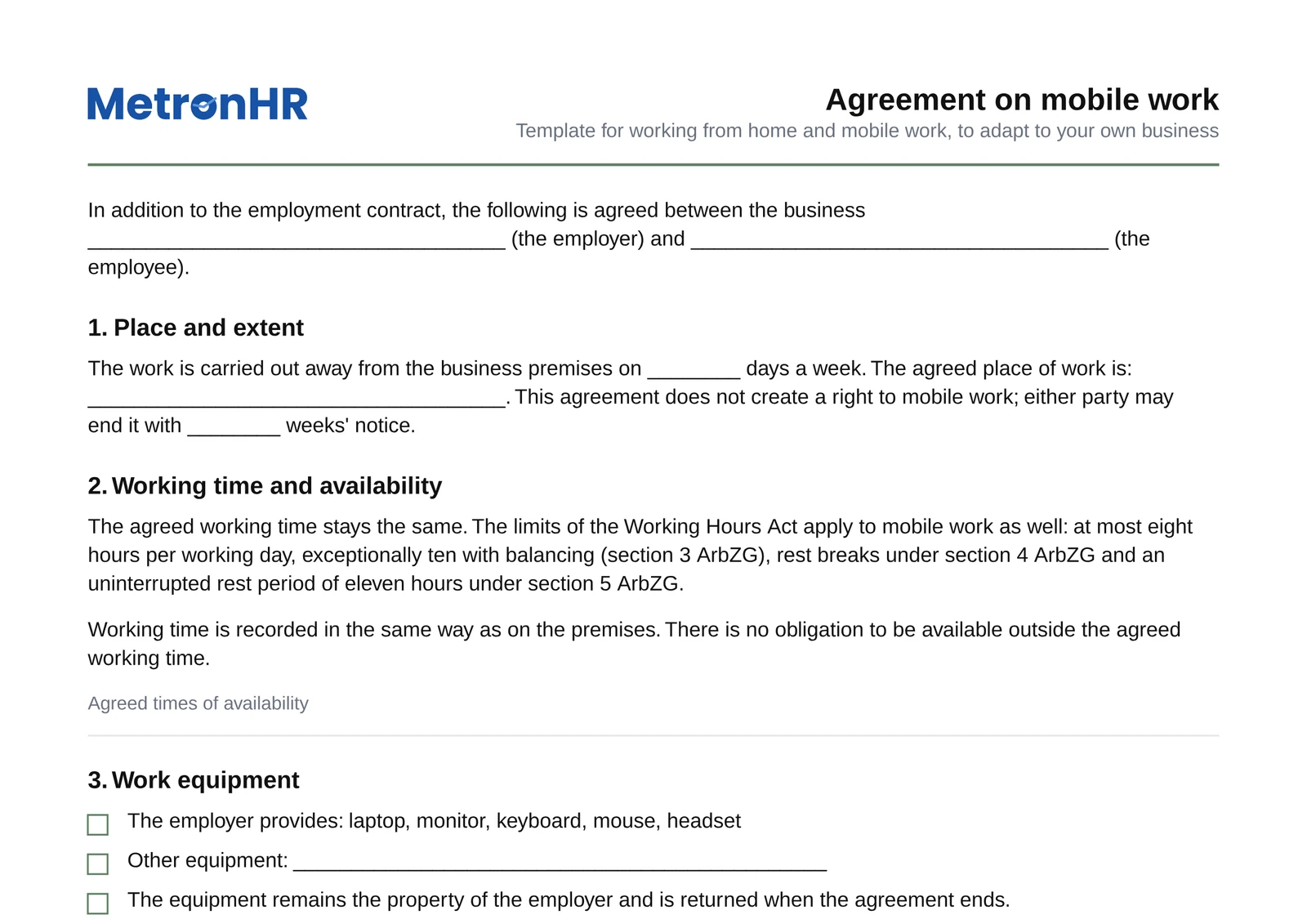The width and height of the screenshot is (1307, 924).
Task: Fill in the blank before 'days a week'
Action: click(x=694, y=369)
